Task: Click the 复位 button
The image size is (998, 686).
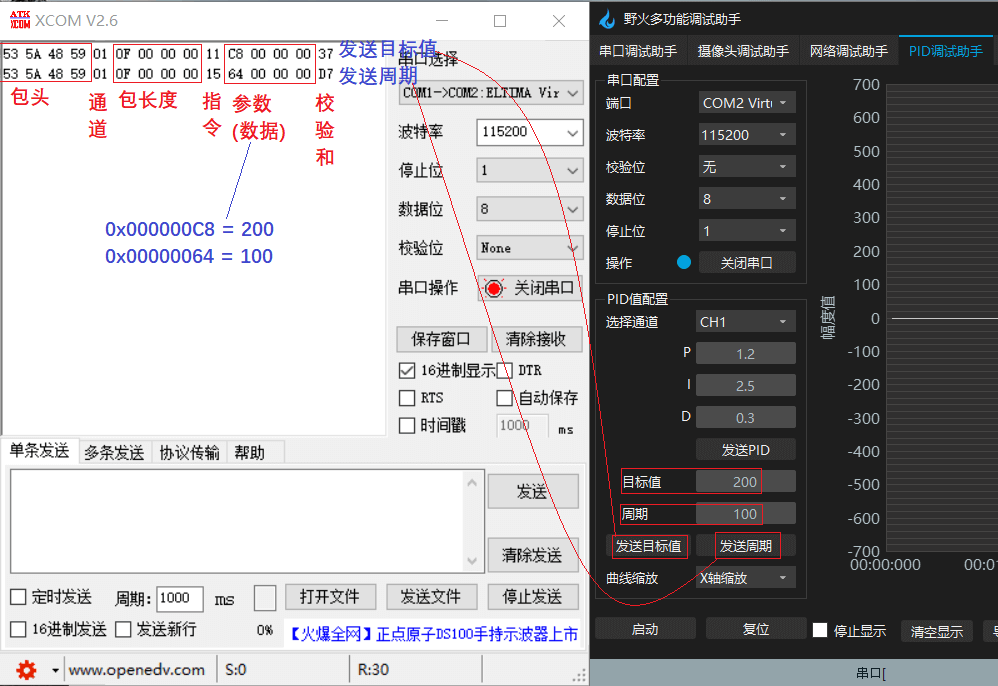Action: [x=756, y=629]
